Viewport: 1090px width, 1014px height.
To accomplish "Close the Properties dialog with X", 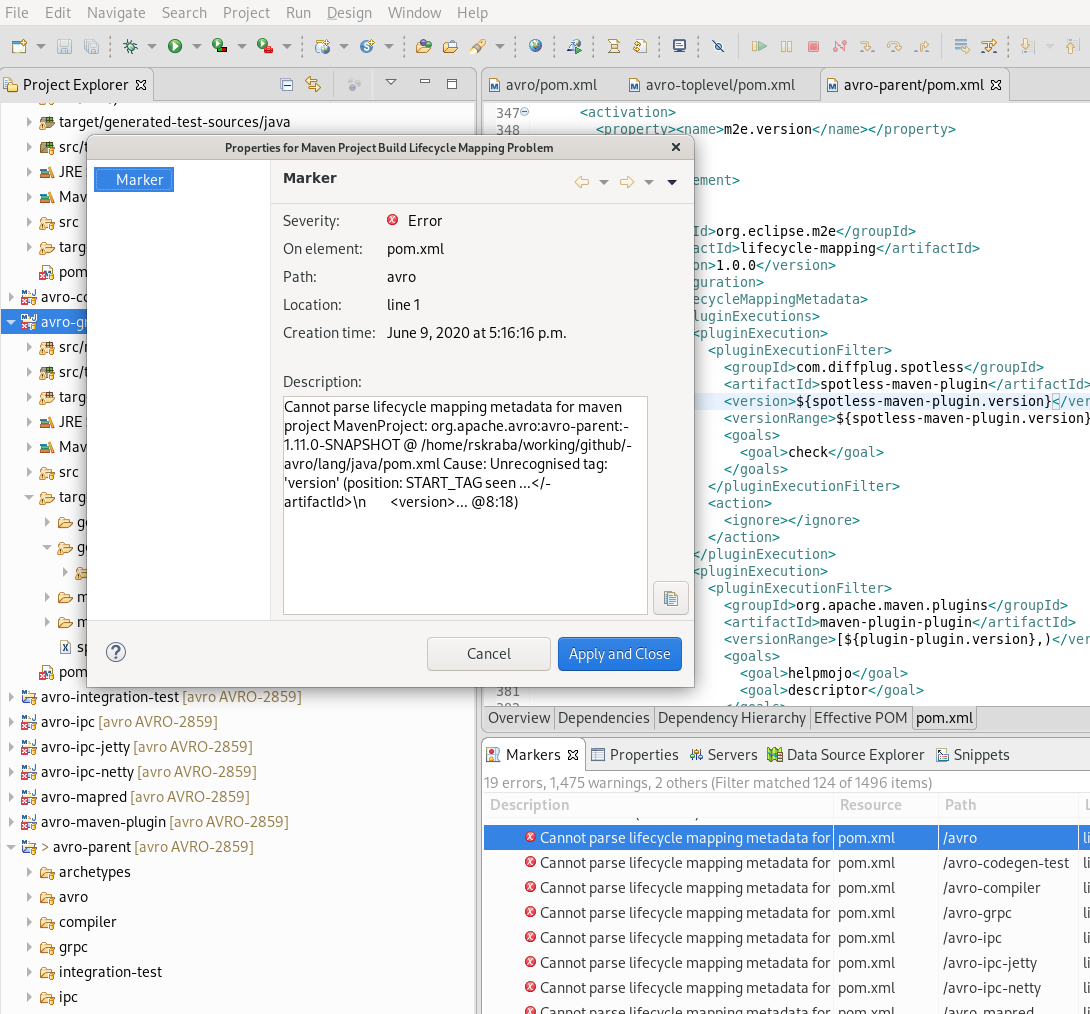I will point(676,147).
